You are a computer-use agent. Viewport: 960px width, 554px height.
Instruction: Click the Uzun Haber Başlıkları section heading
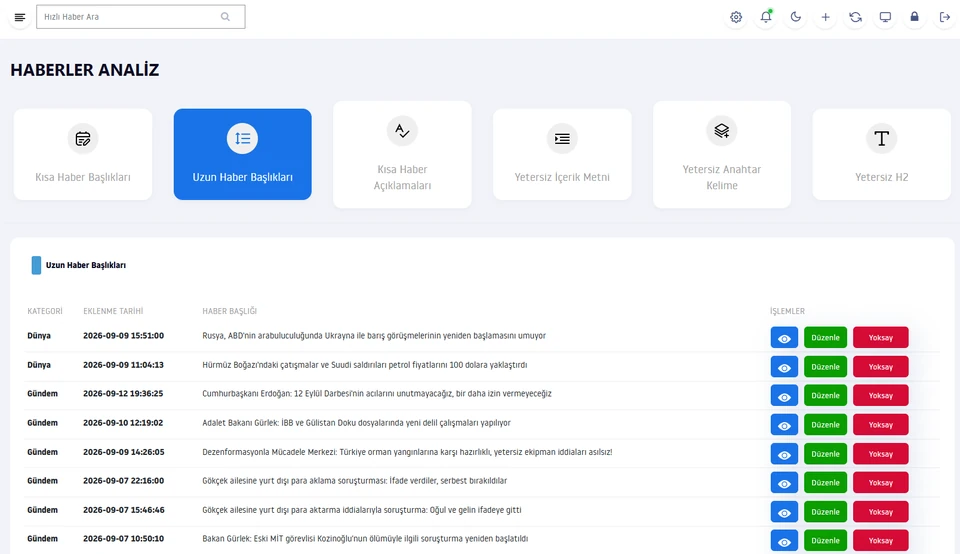(x=86, y=265)
